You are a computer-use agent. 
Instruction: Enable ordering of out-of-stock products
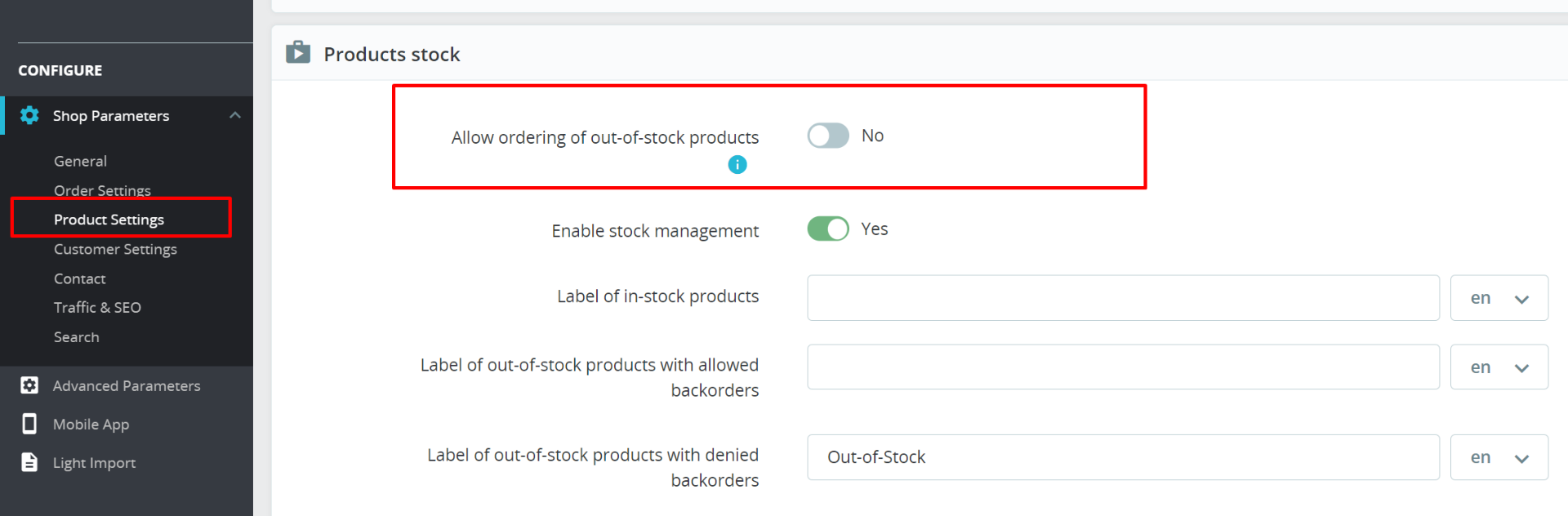coord(828,136)
